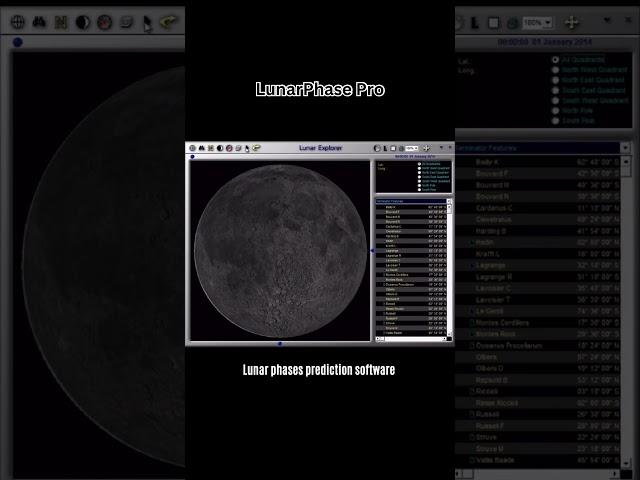The image size is (640, 480).
Task: Click Struve M row in background list
Action: coord(538,449)
